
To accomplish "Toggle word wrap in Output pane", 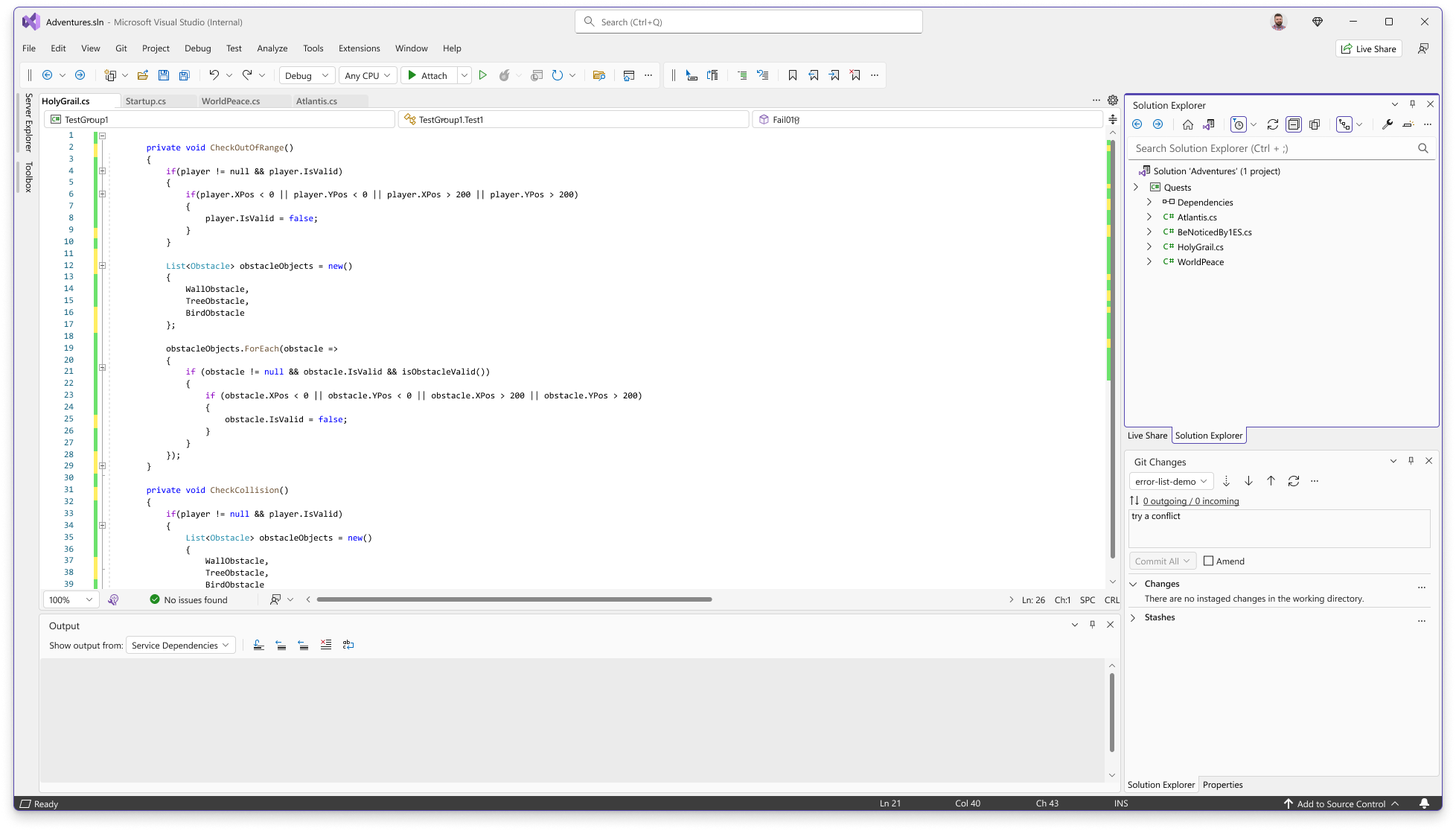I will 348,645.
